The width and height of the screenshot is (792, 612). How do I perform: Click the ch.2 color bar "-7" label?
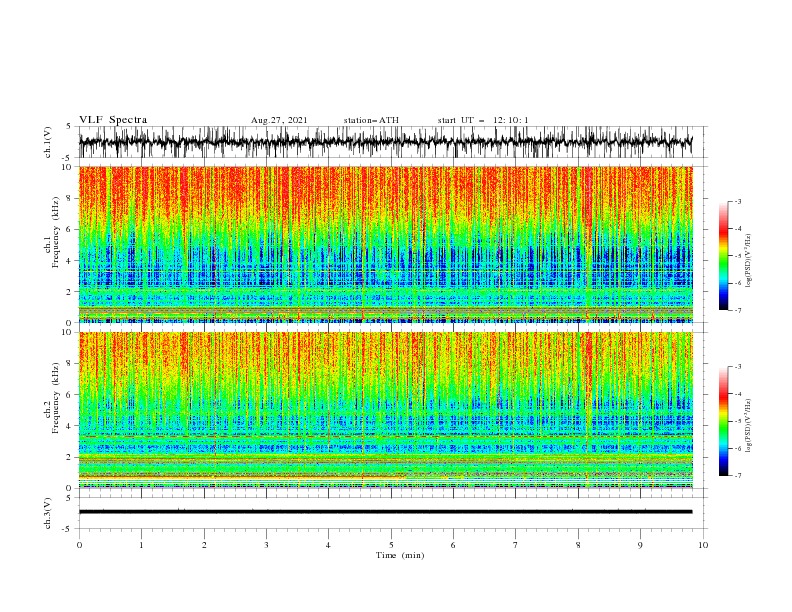coord(738,476)
